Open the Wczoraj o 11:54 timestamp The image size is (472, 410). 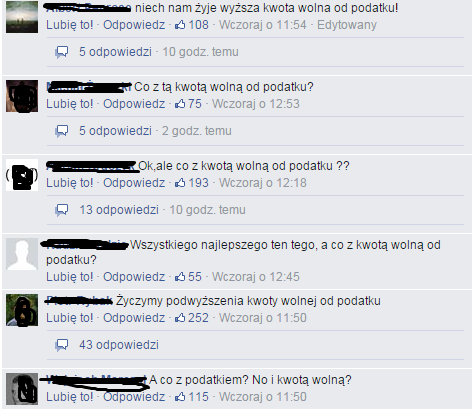tap(263, 25)
